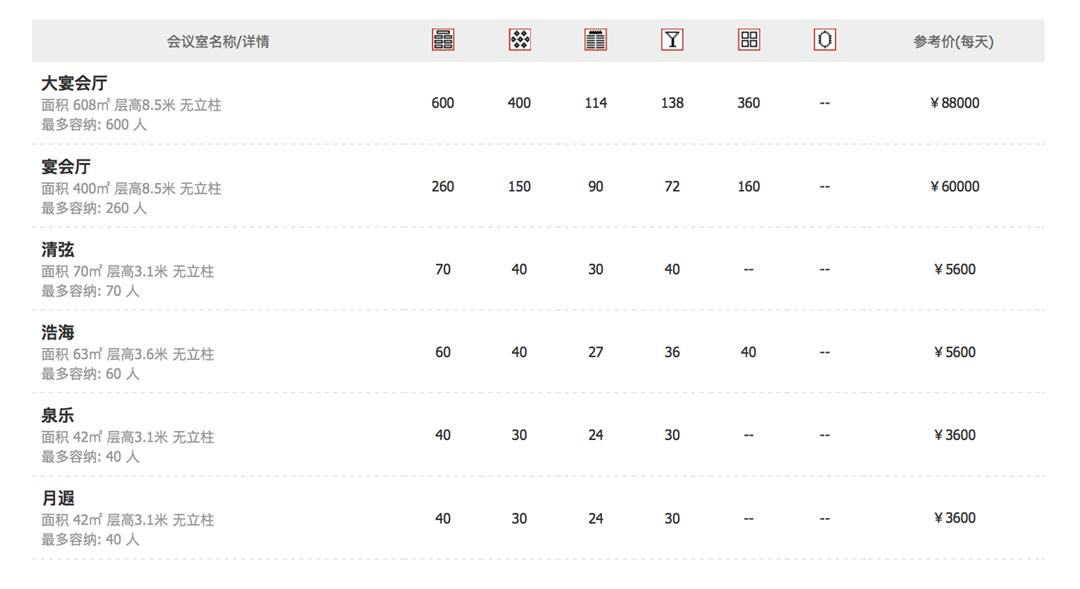Select the 浩海 meeting room
1080x589 pixels.
tap(58, 333)
